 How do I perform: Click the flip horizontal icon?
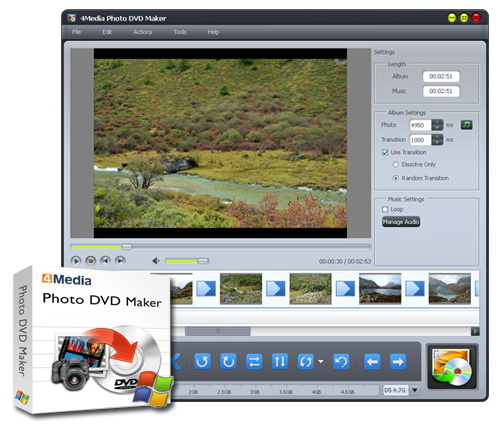[x=254, y=361]
